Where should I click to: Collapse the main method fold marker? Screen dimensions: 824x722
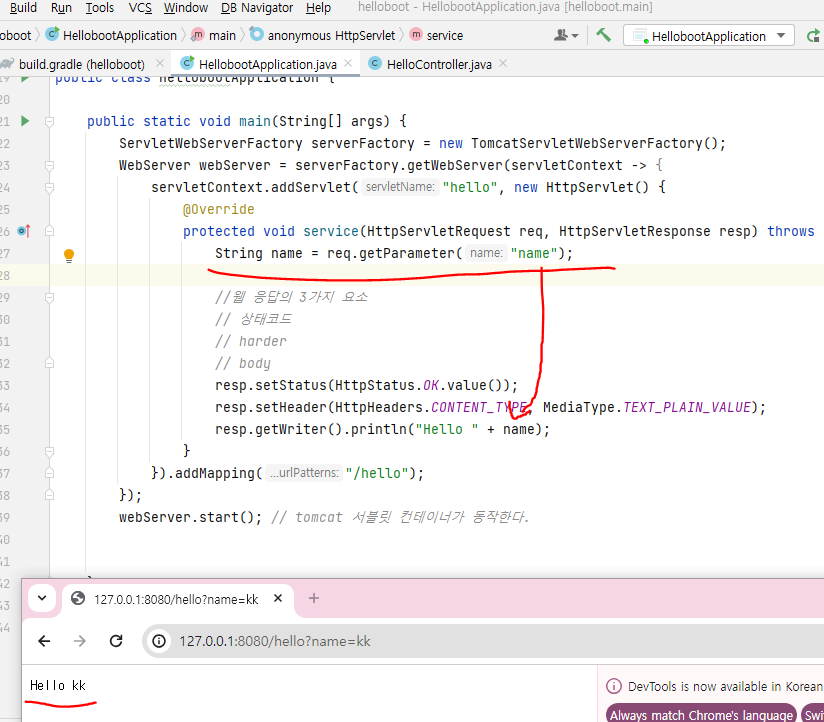pos(49,122)
